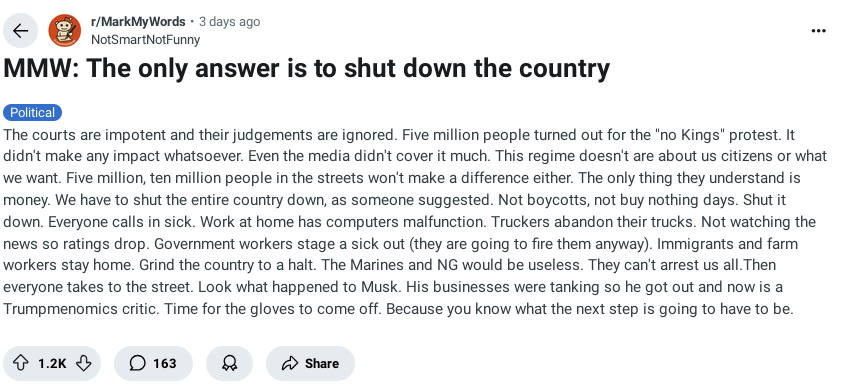Screen dimensions: 842x386
Task: Go back using the left arrow button
Action: (20, 31)
